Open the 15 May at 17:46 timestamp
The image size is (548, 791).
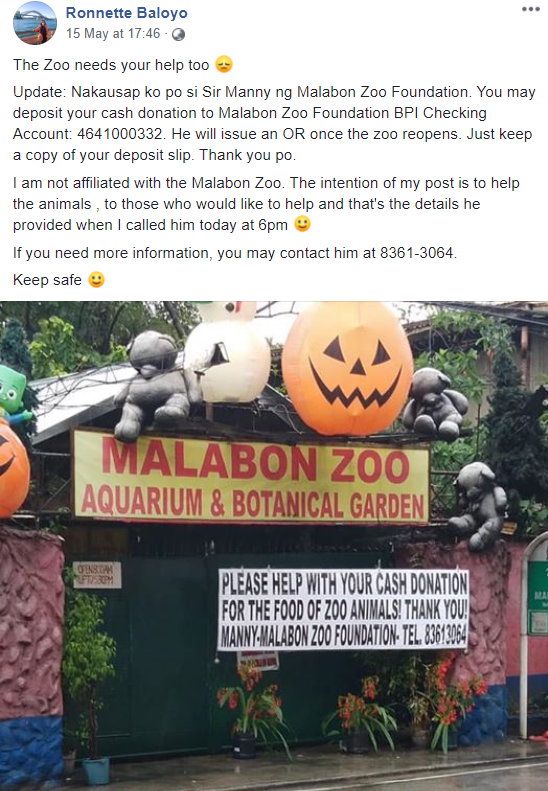113,33
